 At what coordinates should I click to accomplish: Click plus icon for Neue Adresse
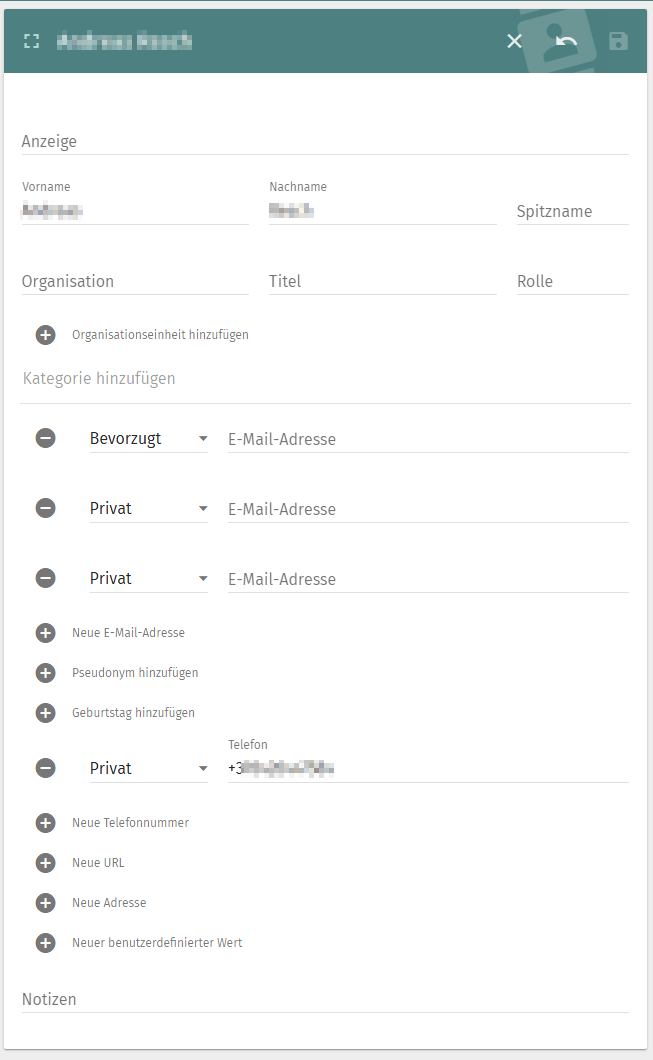pos(46,903)
